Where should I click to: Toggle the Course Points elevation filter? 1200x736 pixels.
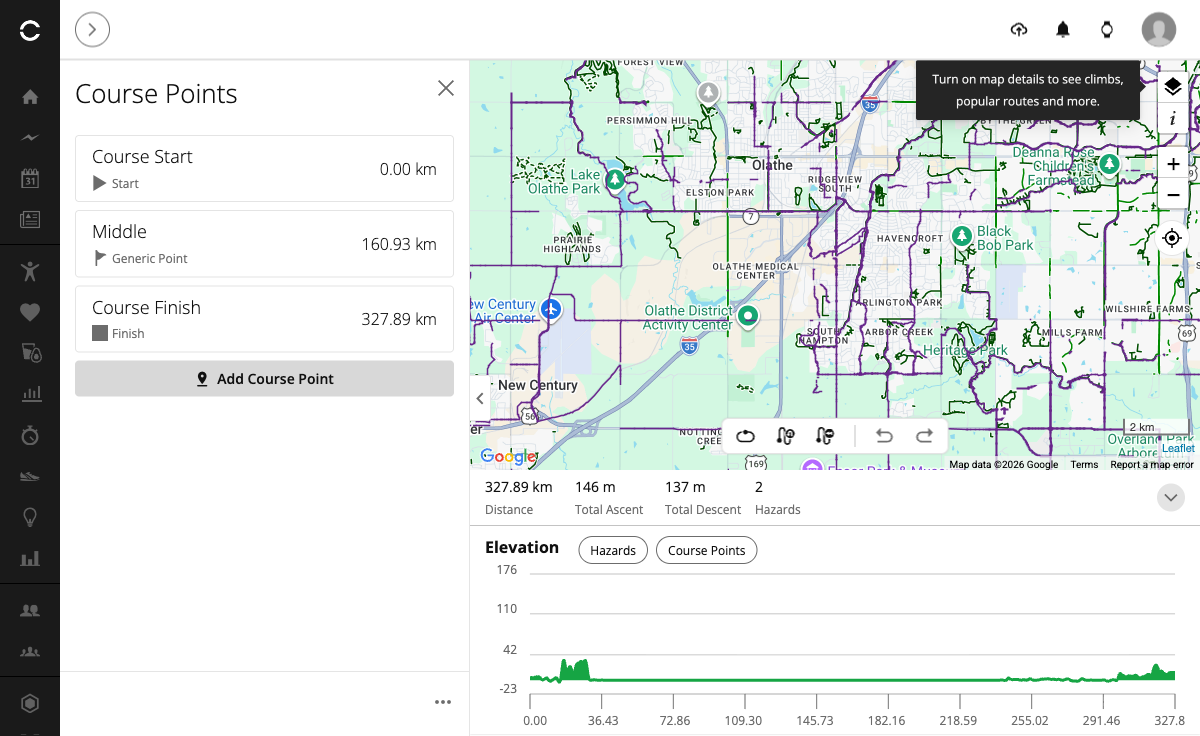tap(707, 551)
